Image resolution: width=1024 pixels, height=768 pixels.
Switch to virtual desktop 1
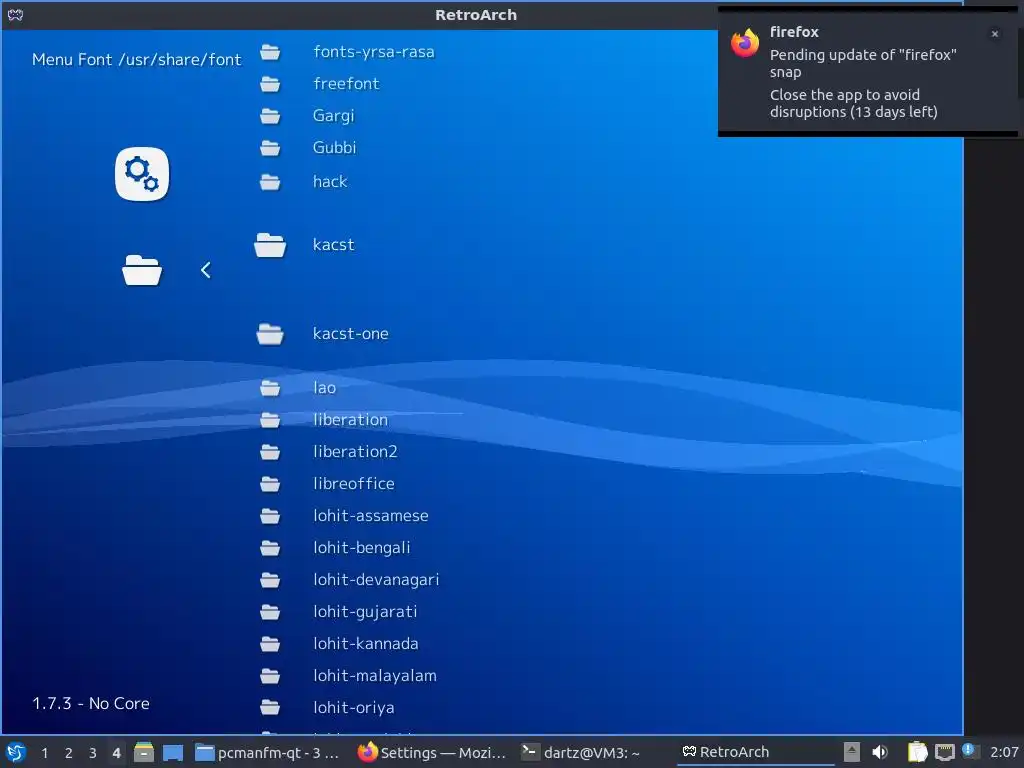tap(44, 753)
